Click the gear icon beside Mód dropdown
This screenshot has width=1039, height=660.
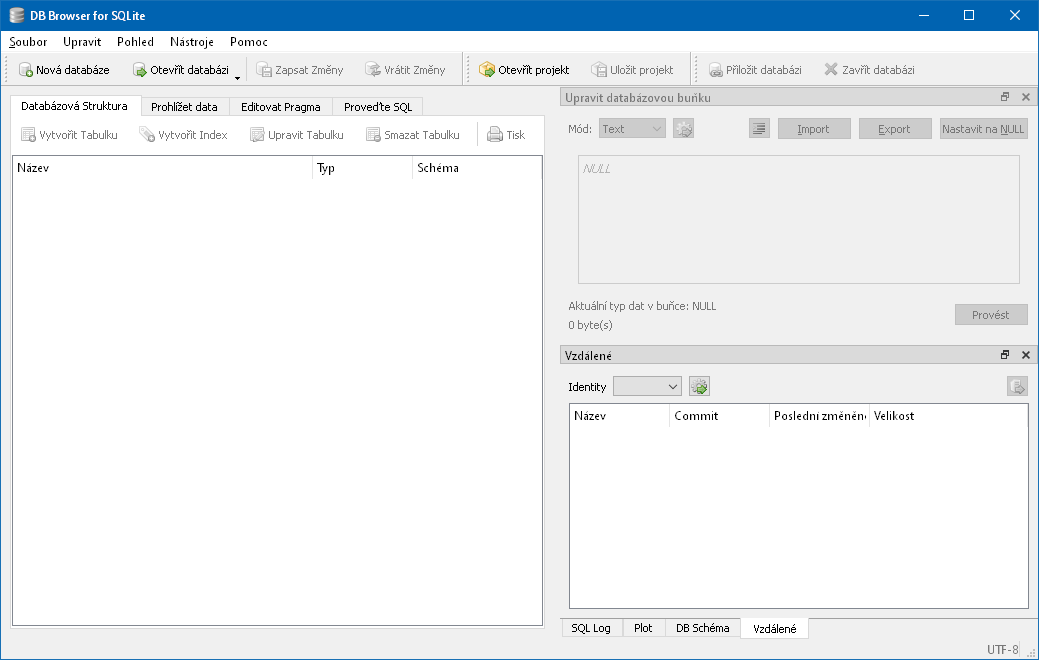[x=683, y=129]
